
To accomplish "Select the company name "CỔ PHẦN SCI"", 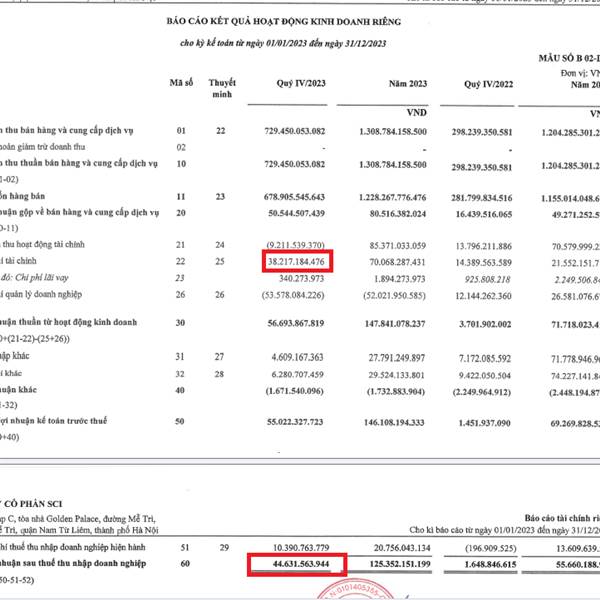I will click(x=33, y=504).
